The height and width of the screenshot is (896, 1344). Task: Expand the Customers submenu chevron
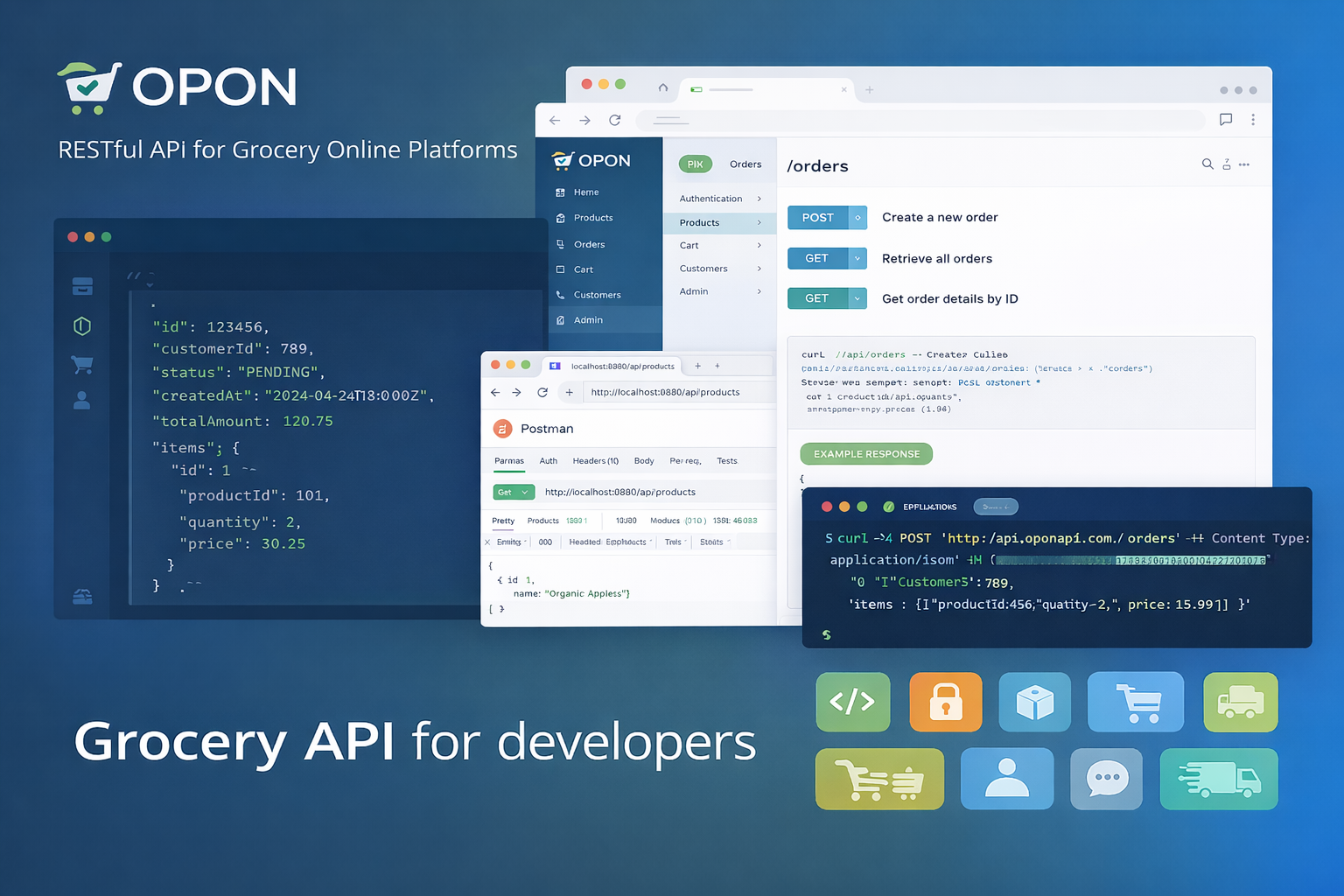click(x=759, y=269)
